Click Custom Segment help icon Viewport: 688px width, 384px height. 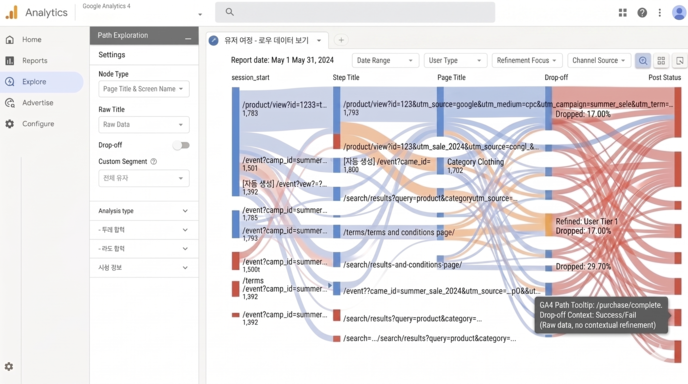[x=154, y=161]
